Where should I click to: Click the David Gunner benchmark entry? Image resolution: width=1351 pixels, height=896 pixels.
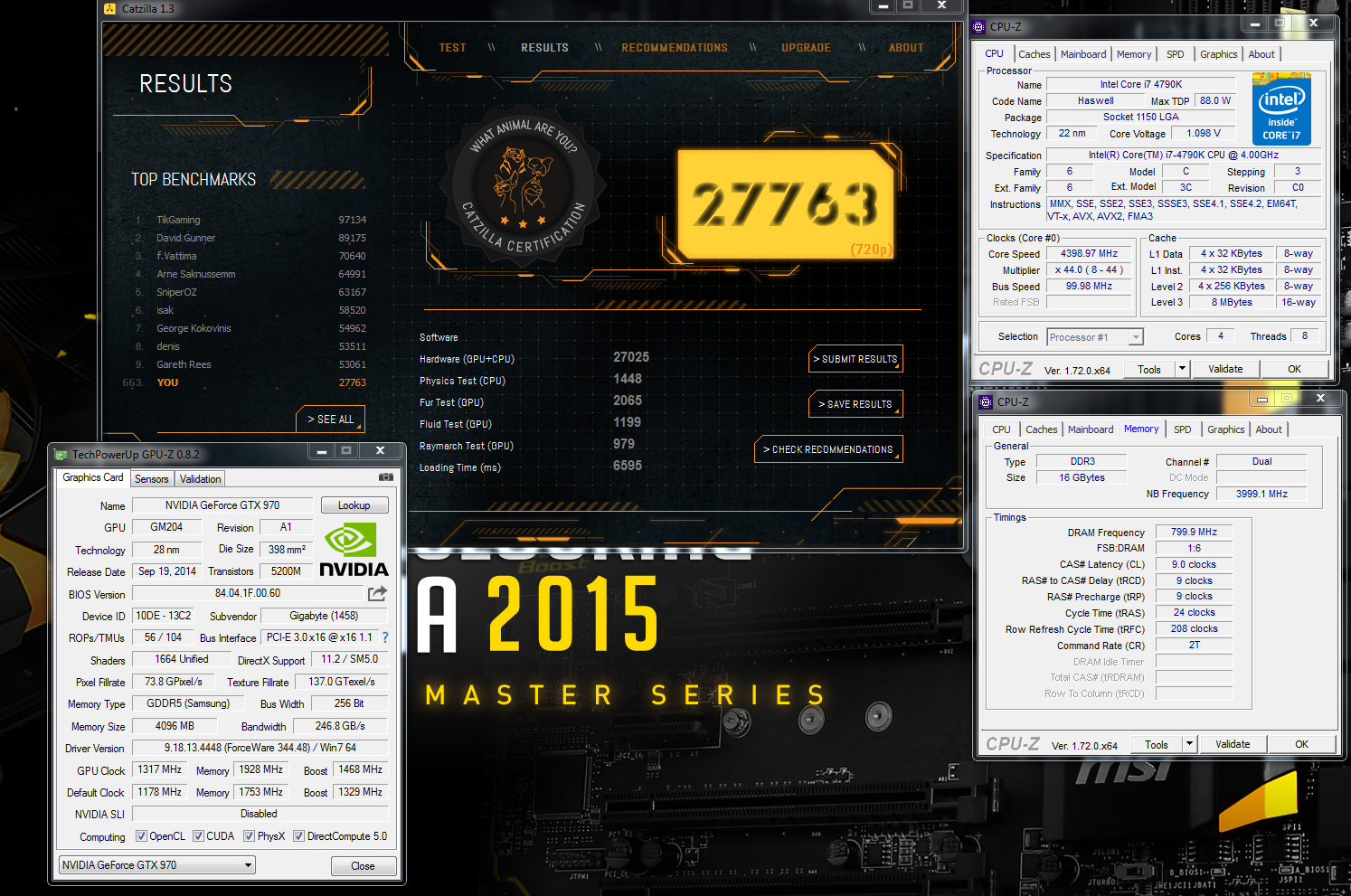[250, 238]
